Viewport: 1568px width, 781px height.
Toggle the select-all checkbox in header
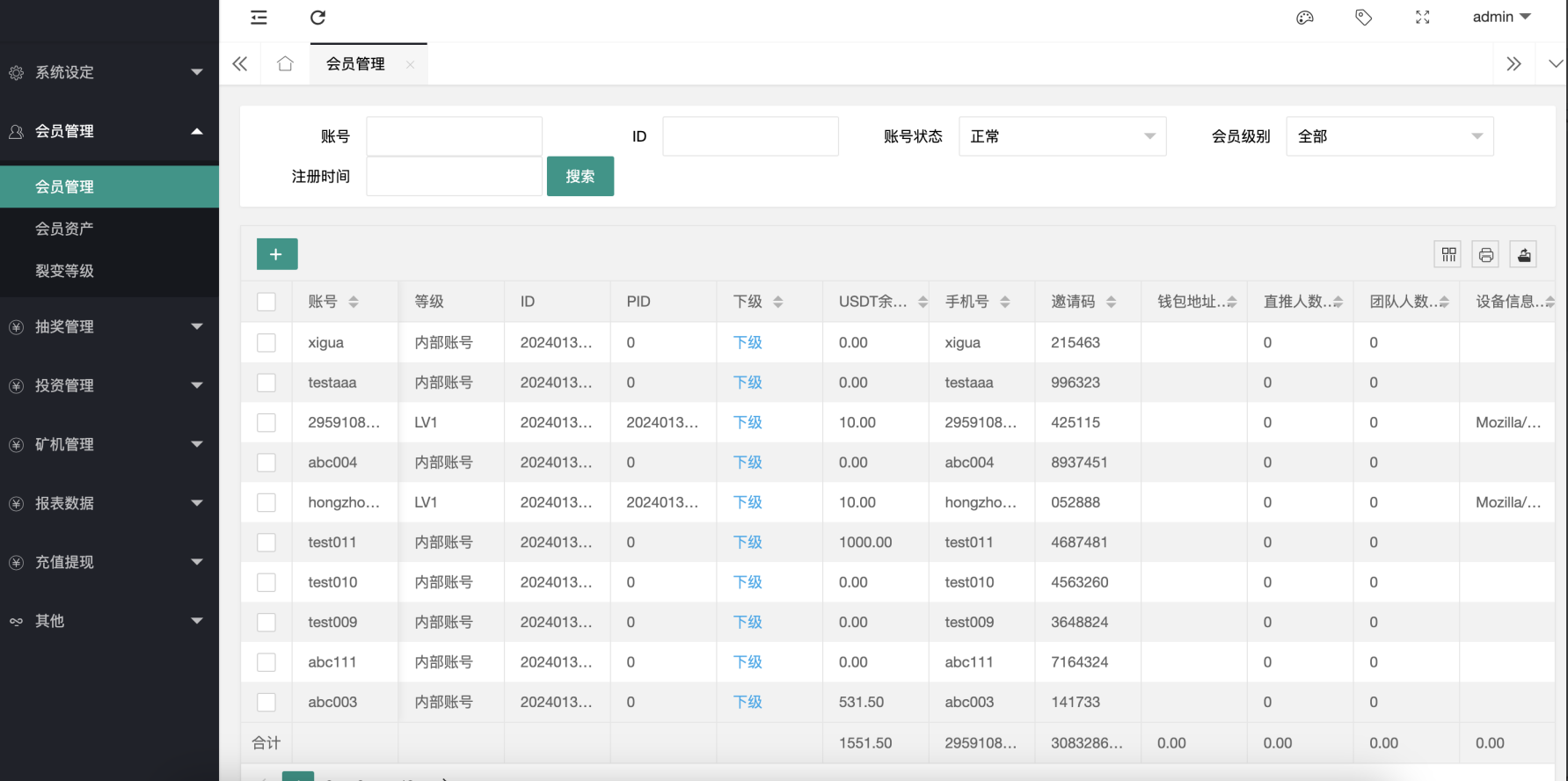[266, 302]
